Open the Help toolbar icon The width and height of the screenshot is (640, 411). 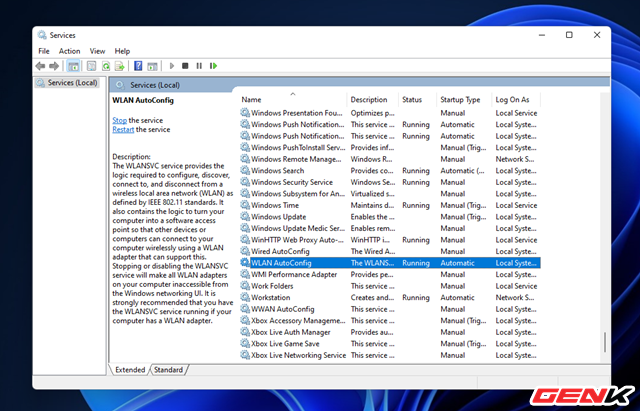click(138, 66)
